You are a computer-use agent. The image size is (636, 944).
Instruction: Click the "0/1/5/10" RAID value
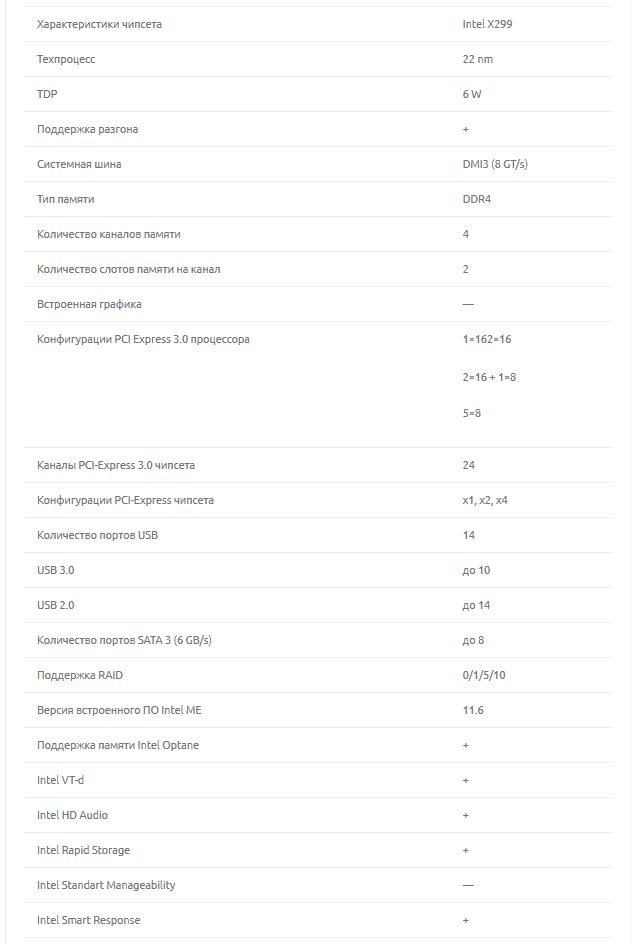point(484,675)
